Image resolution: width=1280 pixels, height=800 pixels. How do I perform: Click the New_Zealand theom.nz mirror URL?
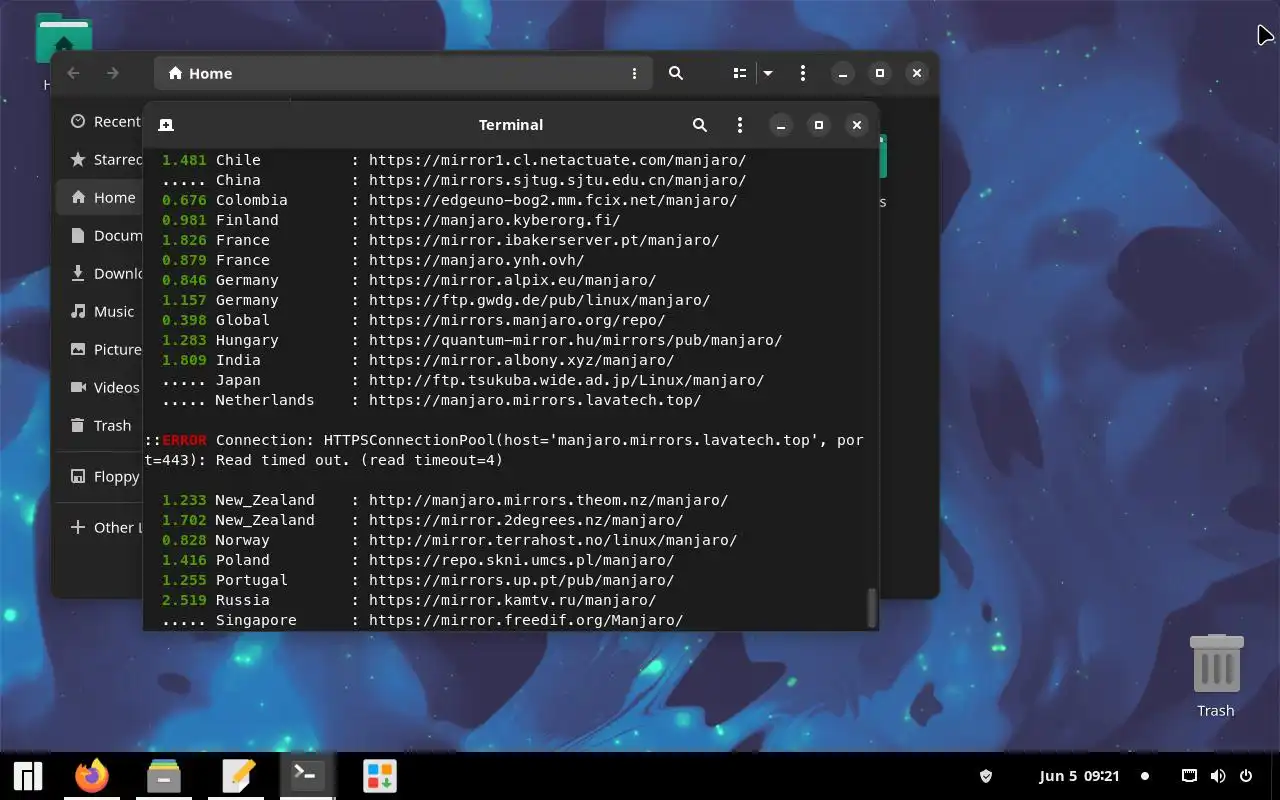point(548,500)
